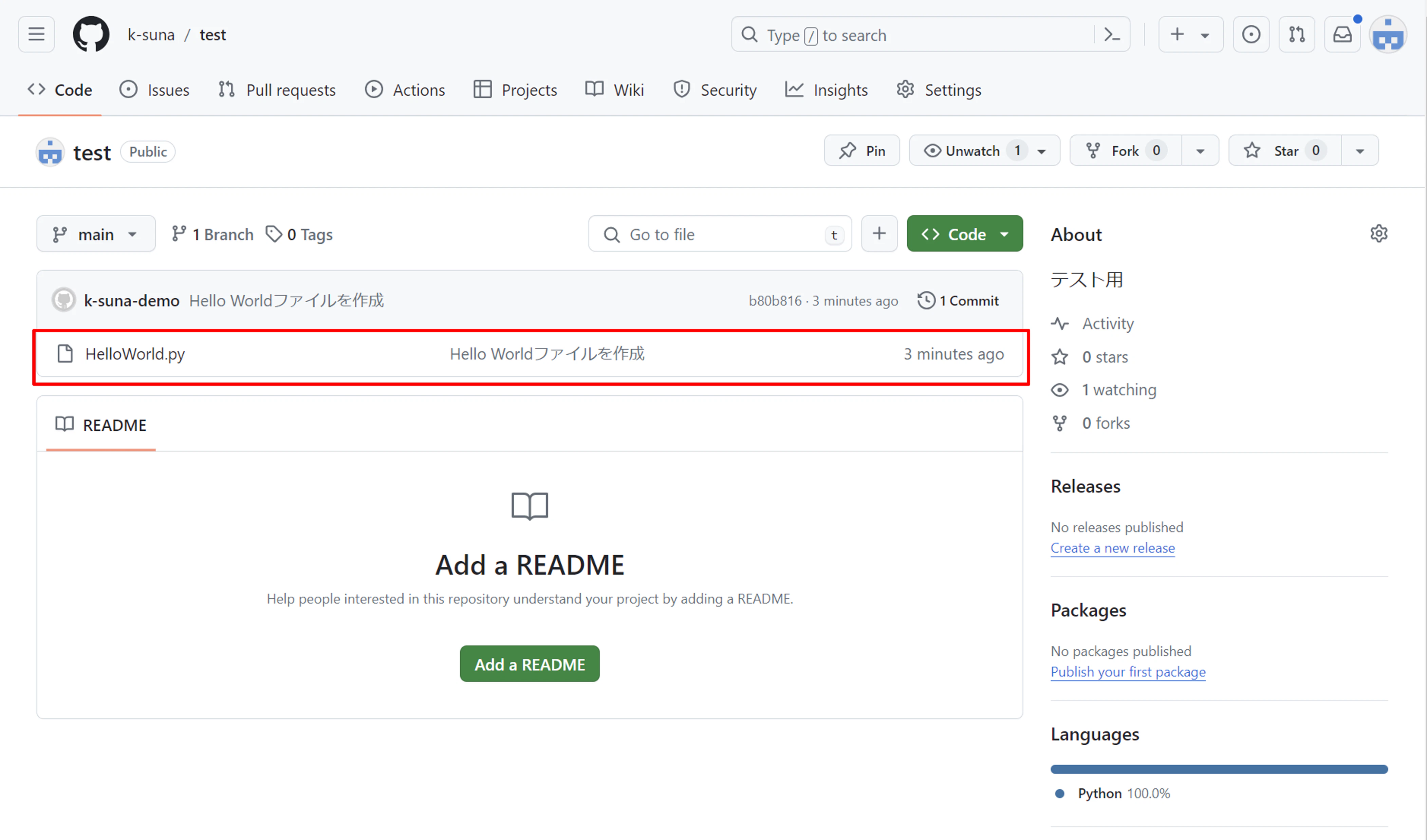The height and width of the screenshot is (840, 1427).
Task: Open the user avatar menu
Action: pyautogui.click(x=1388, y=35)
